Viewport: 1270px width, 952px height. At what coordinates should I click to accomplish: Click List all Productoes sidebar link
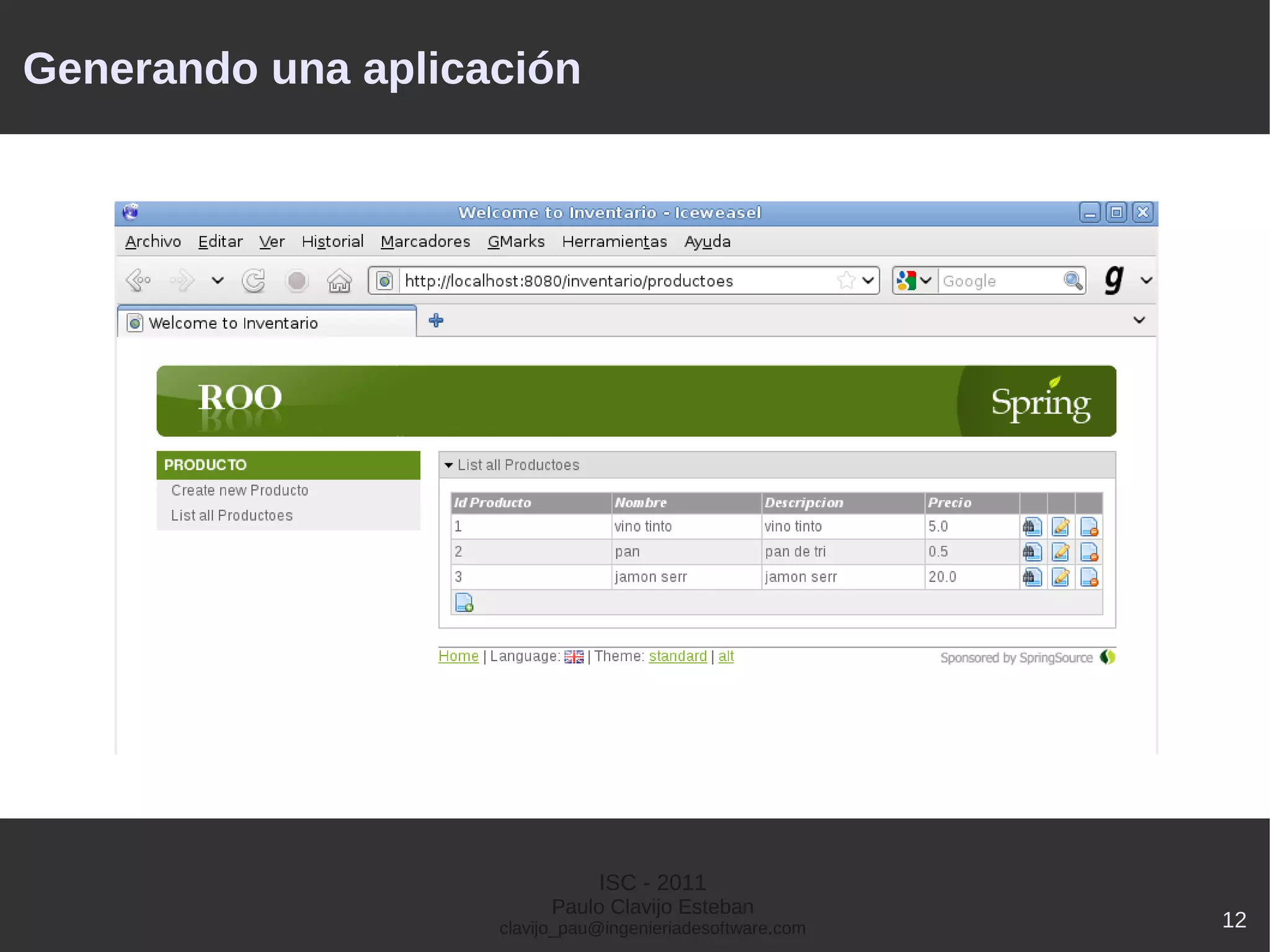232,515
